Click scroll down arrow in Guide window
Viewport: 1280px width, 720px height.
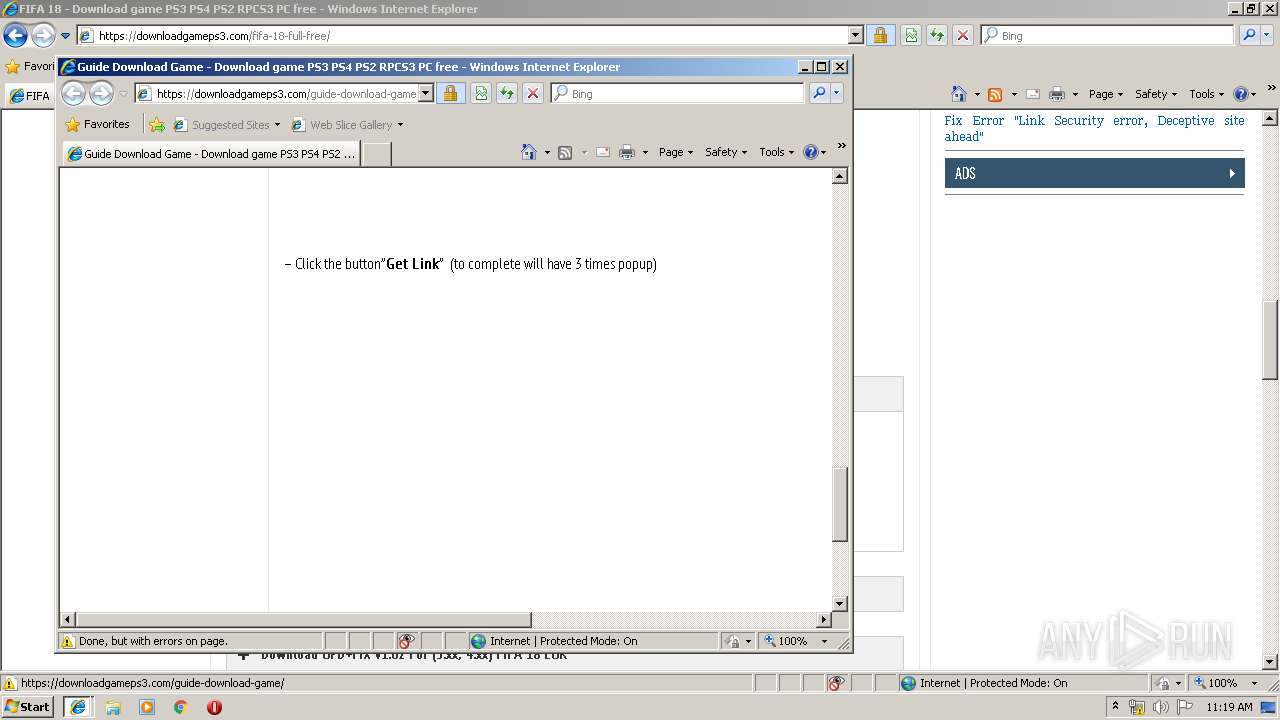click(x=840, y=604)
